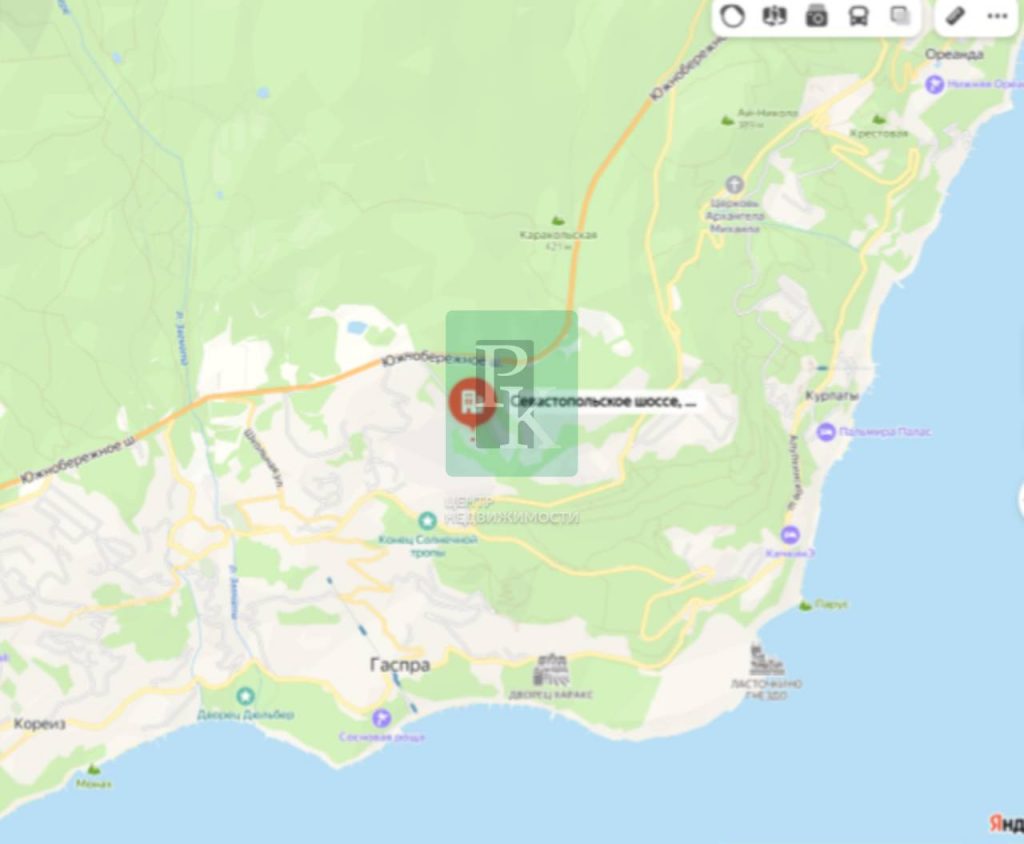1024x844 pixels.
Task: Click the Ласточкино гнездо castle icon
Action: coord(765,660)
